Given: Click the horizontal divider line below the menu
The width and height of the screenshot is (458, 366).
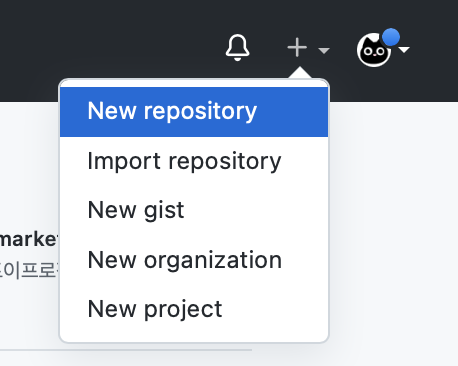Looking at the screenshot, I should click(126, 350).
